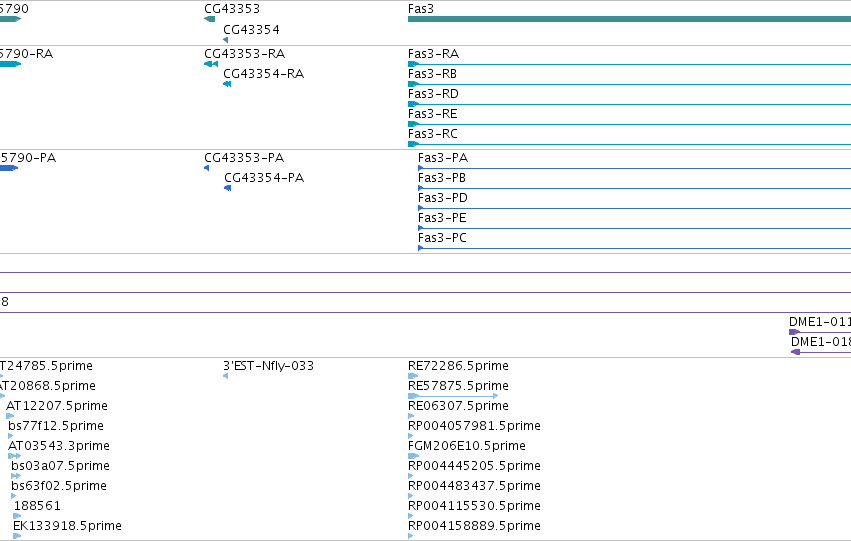Screen dimensions: 851x541
Task: Click the RP004057981.5prime EST arrow
Action: (411, 436)
